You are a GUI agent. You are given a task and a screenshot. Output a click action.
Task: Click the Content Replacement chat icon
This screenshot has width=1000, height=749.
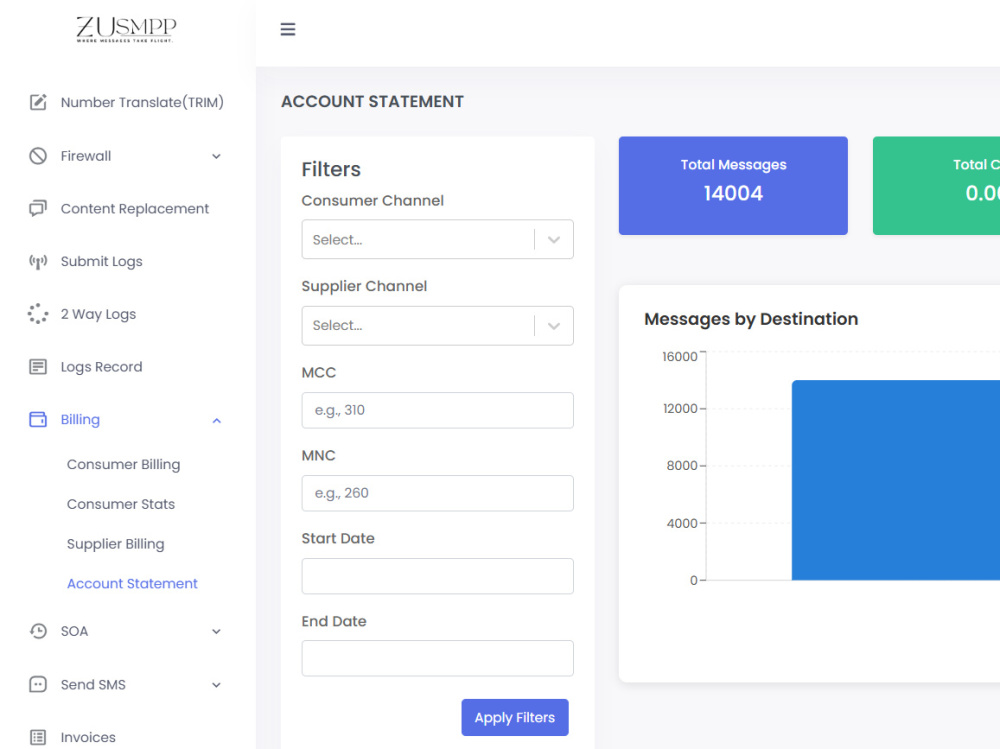[38, 209]
